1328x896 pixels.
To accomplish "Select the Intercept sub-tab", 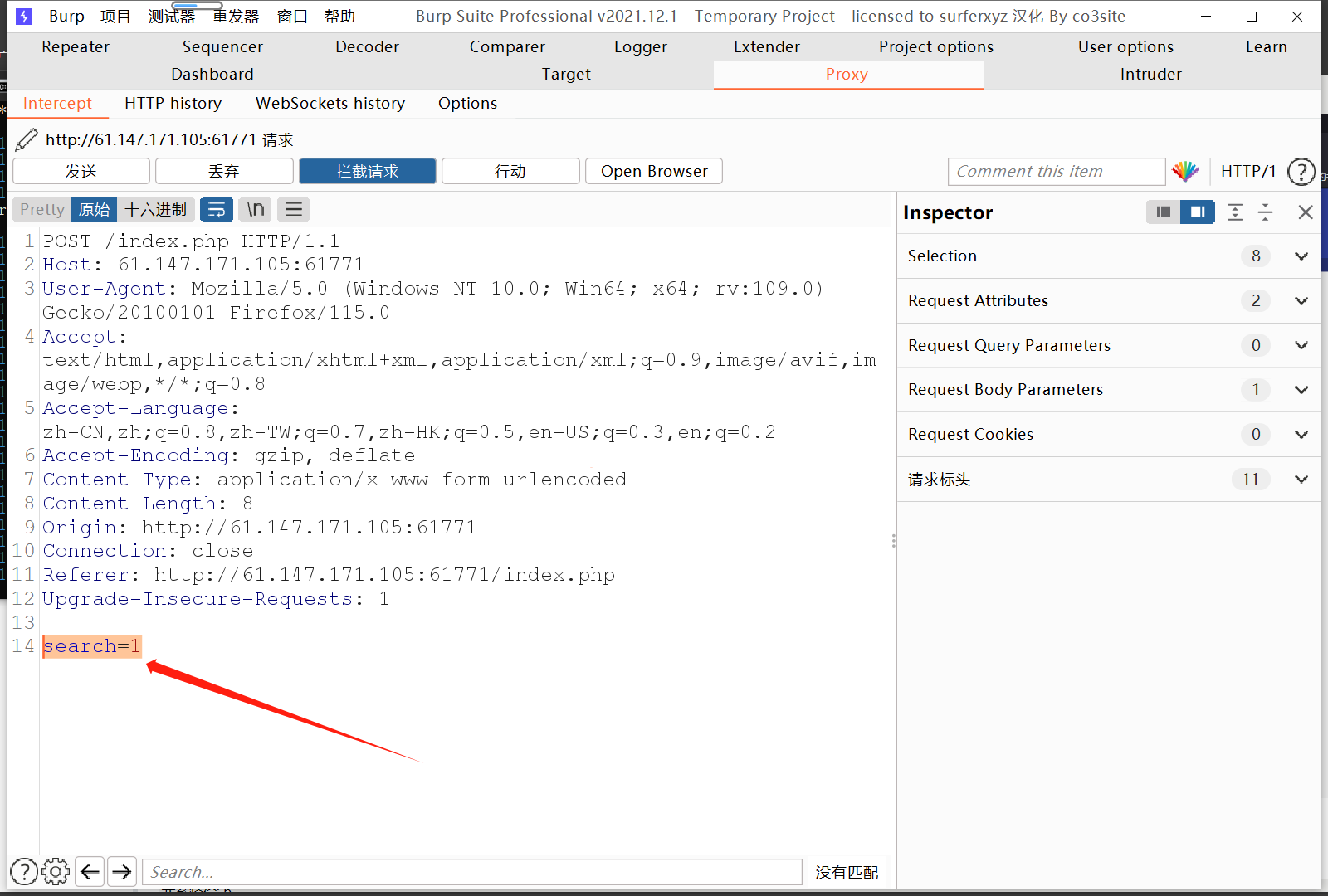I will coord(57,104).
